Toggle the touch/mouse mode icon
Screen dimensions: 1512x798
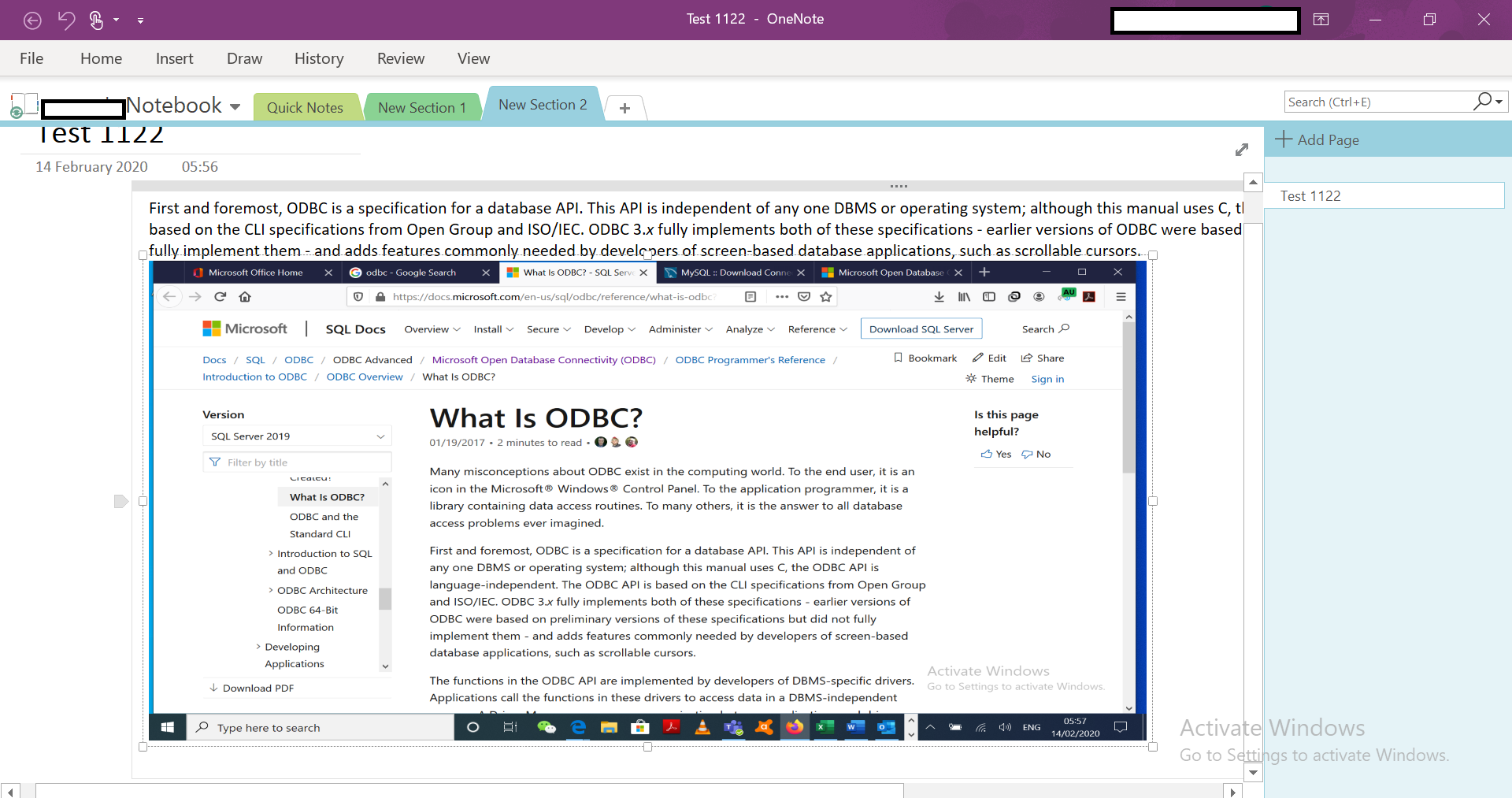[x=97, y=20]
